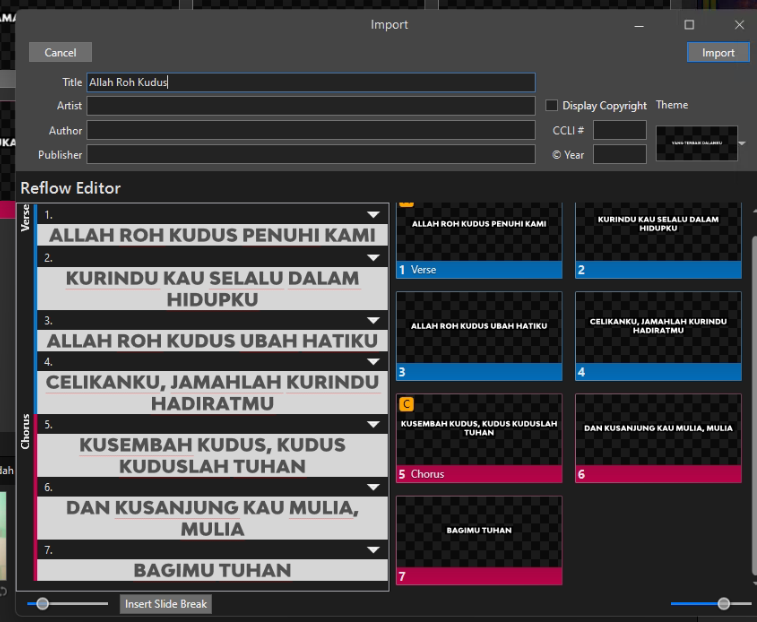
Task: Open the slide 7 dropdown arrow
Action: point(373,549)
